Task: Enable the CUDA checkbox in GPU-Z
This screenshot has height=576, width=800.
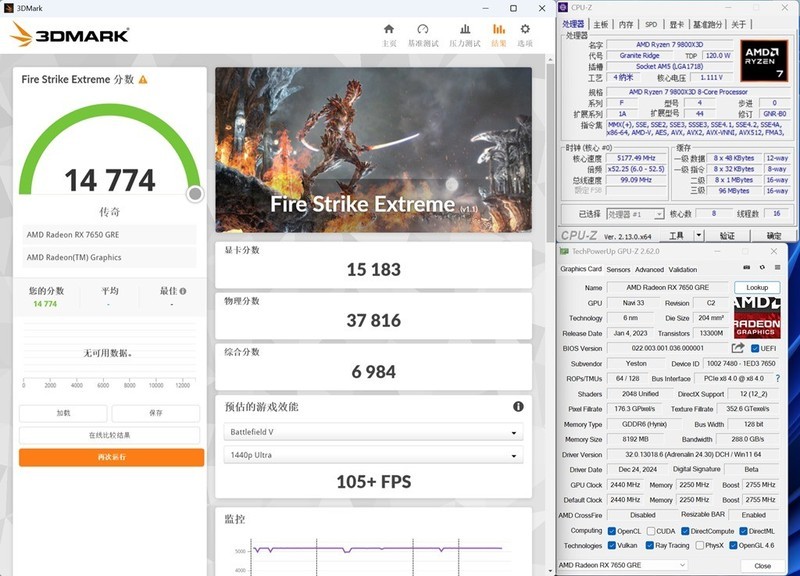Action: pyautogui.click(x=651, y=531)
